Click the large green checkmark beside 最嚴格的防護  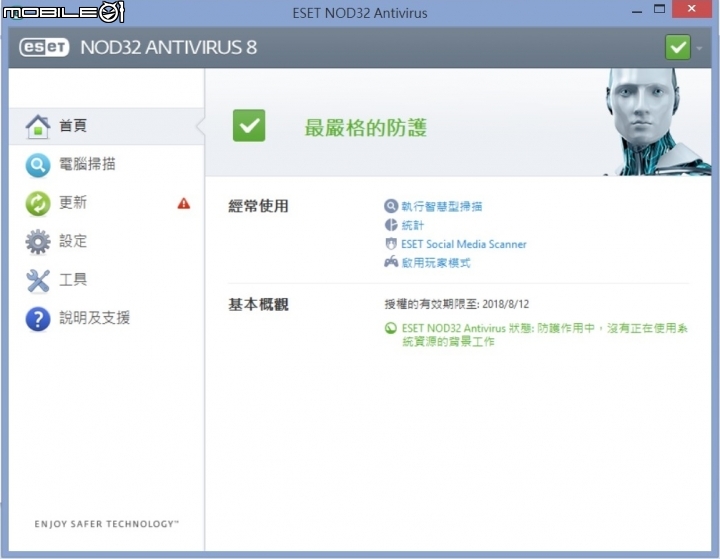point(249,125)
